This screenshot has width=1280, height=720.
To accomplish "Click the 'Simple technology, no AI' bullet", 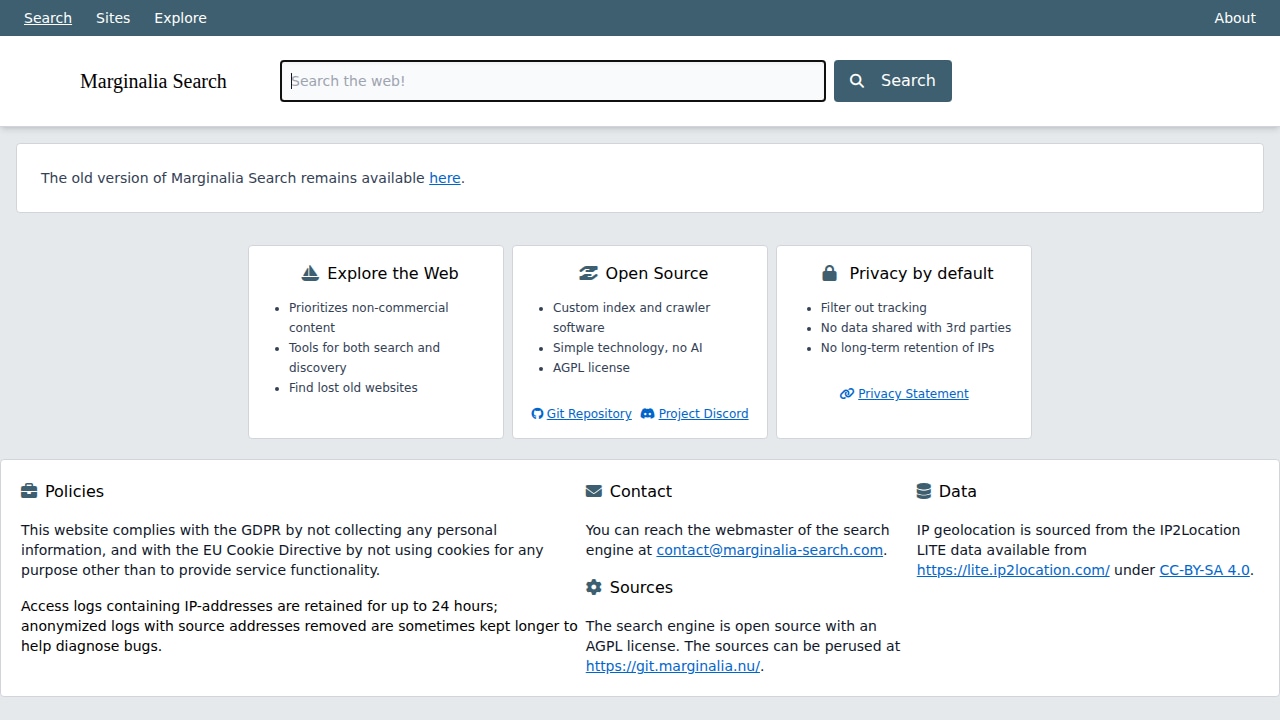I will click(628, 348).
